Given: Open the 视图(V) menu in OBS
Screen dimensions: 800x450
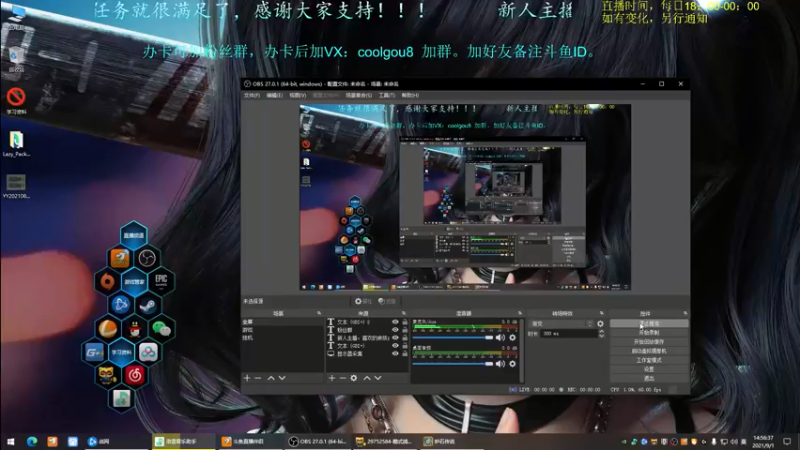Looking at the screenshot, I should point(297,95).
